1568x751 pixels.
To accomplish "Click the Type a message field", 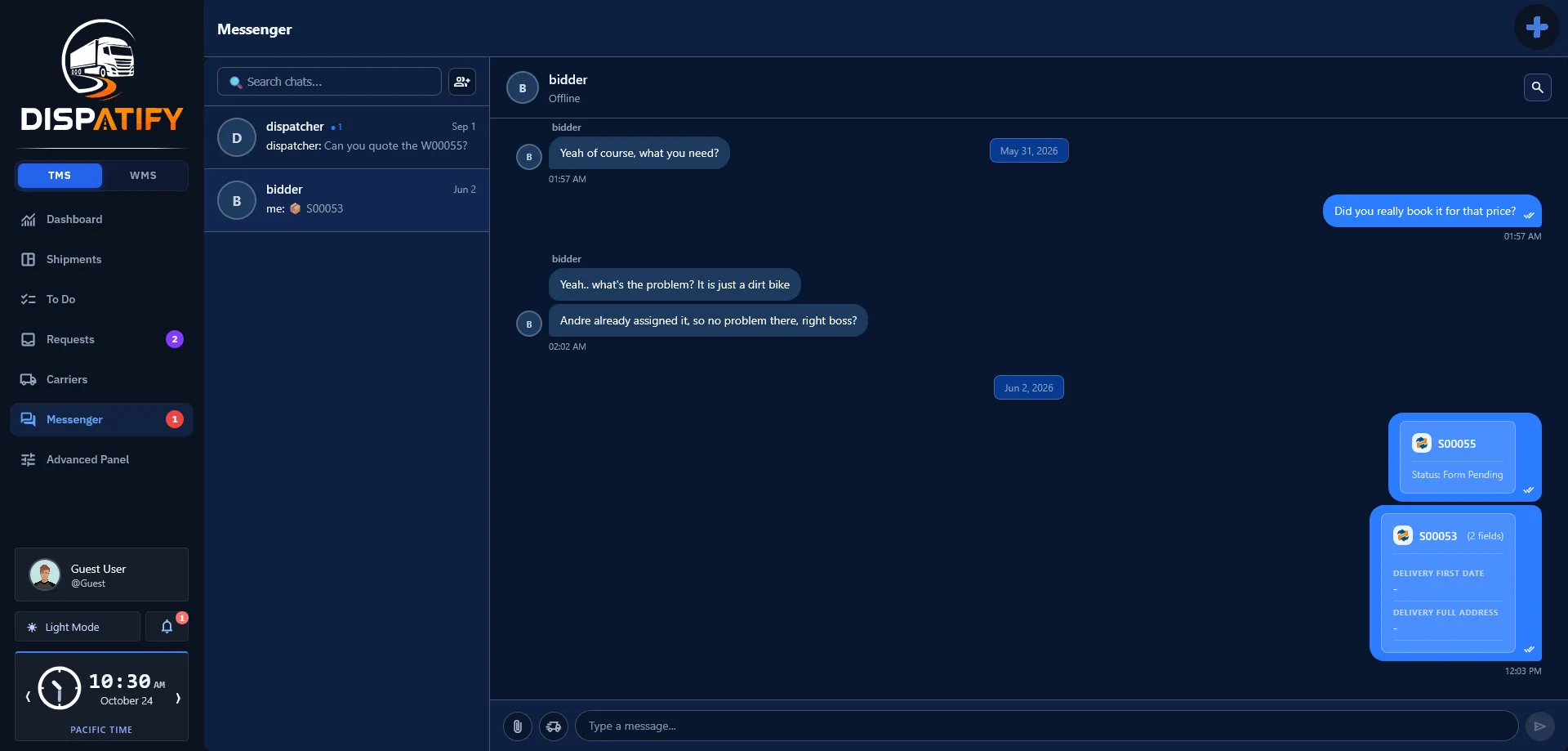I will tap(1046, 726).
